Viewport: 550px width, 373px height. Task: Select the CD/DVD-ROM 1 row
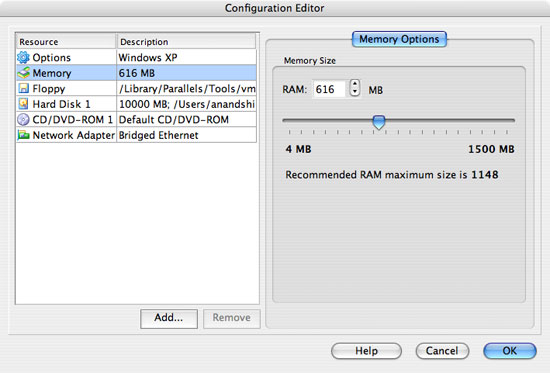point(136,119)
